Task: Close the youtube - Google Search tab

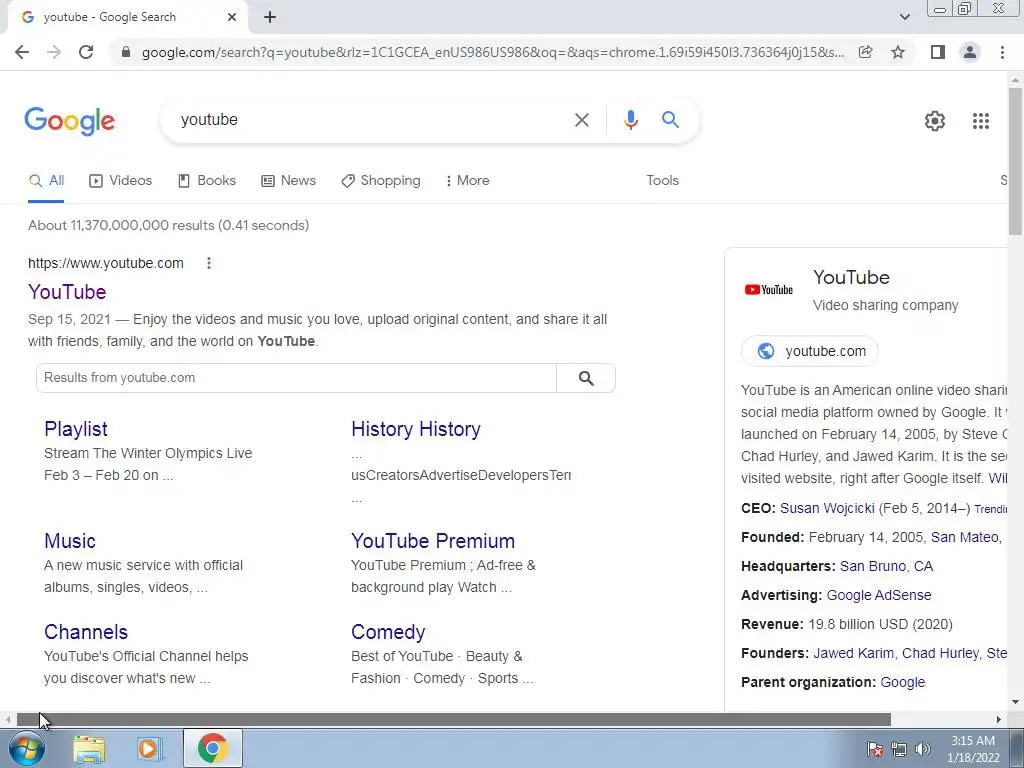Action: (232, 17)
